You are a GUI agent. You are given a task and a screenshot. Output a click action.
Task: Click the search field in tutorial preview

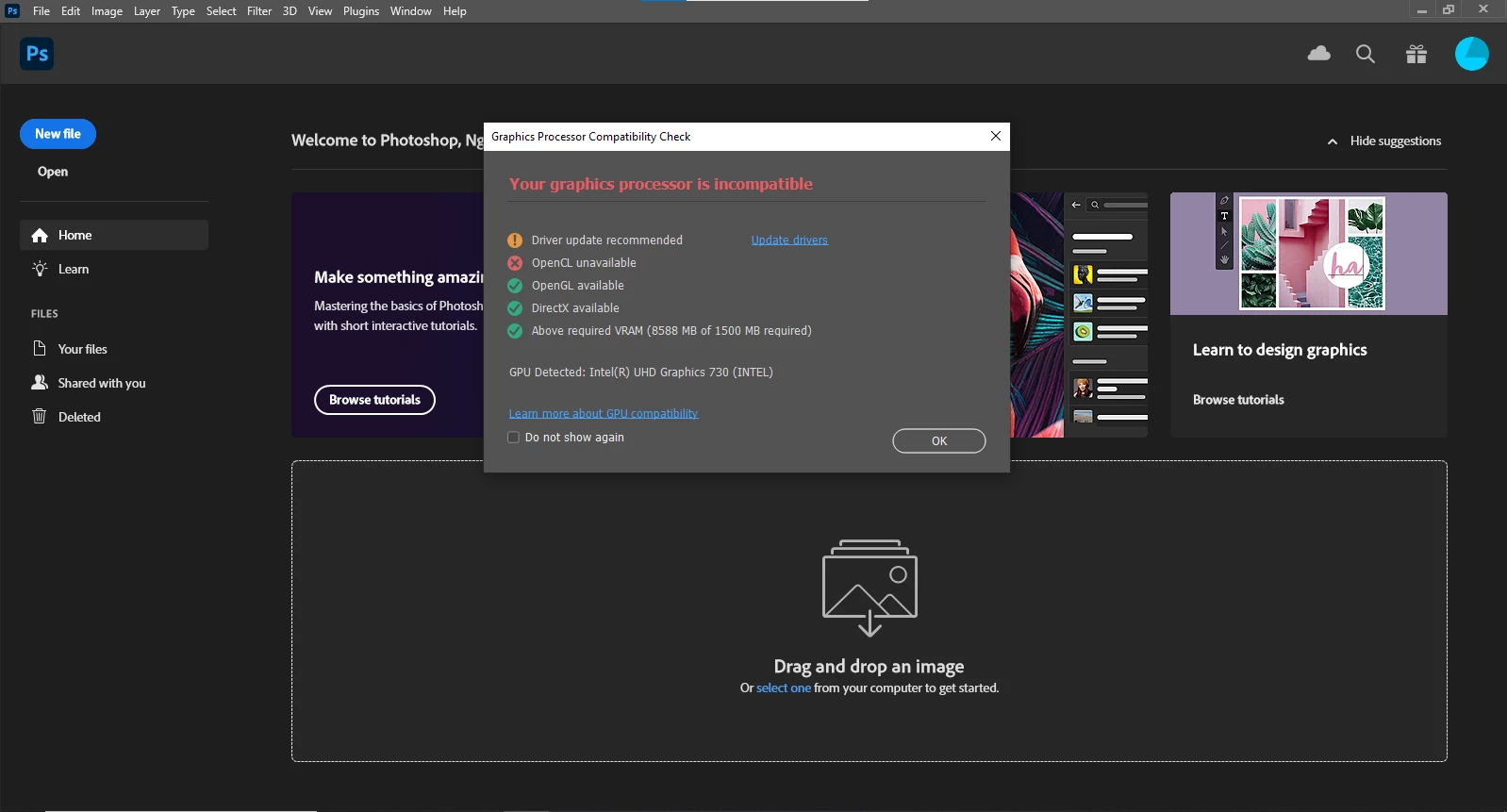[1118, 205]
